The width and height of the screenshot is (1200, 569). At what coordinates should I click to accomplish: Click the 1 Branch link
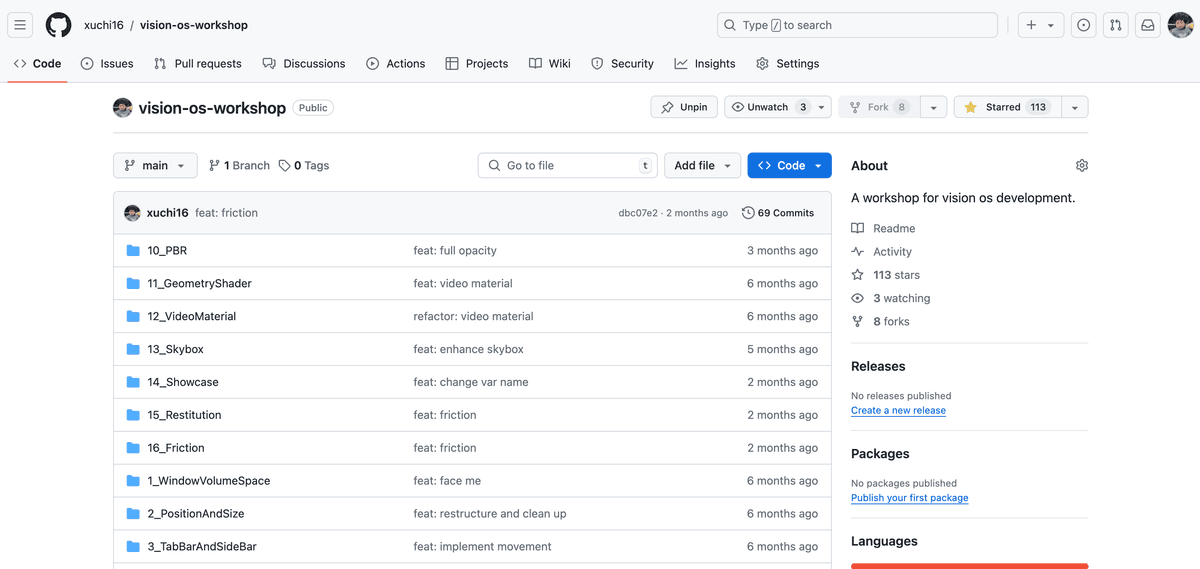click(239, 166)
